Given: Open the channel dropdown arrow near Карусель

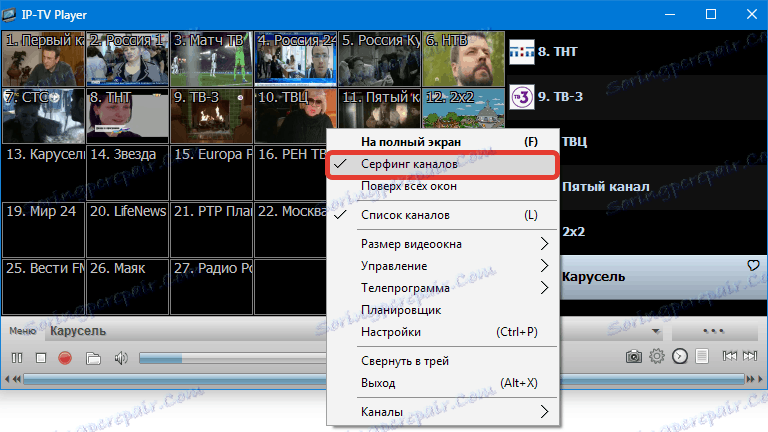Looking at the screenshot, I should click(655, 332).
